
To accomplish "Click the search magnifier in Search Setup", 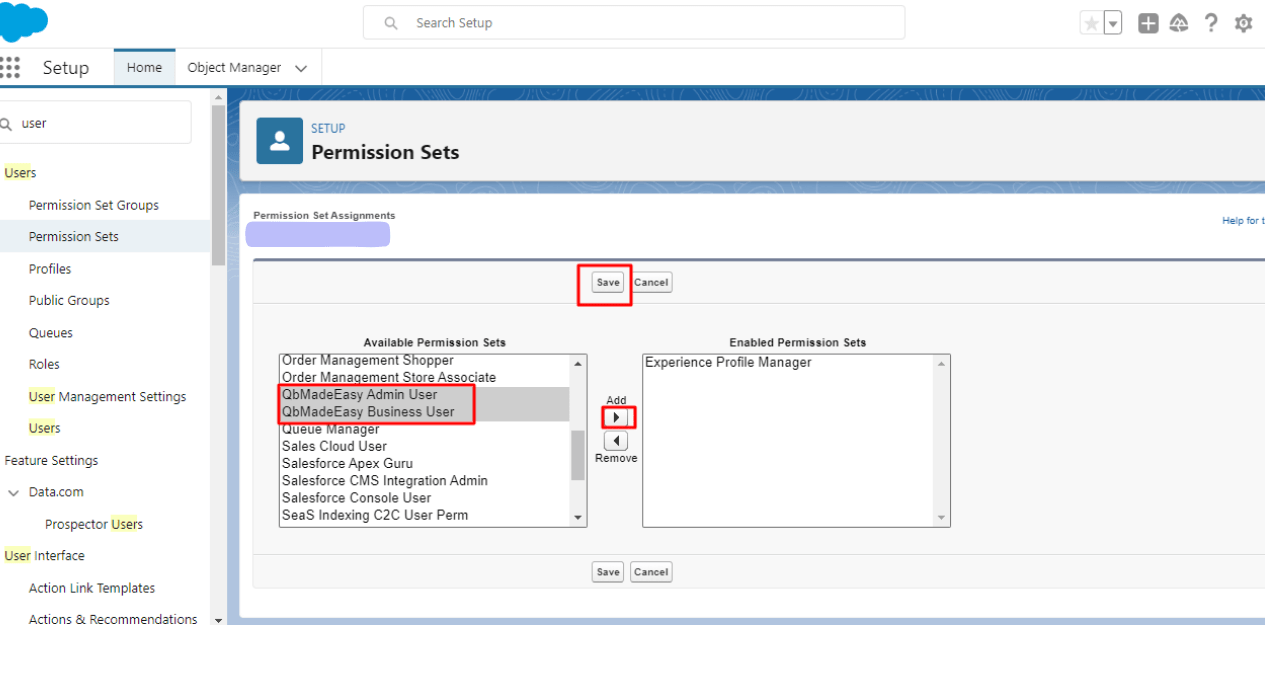I will click(x=391, y=23).
